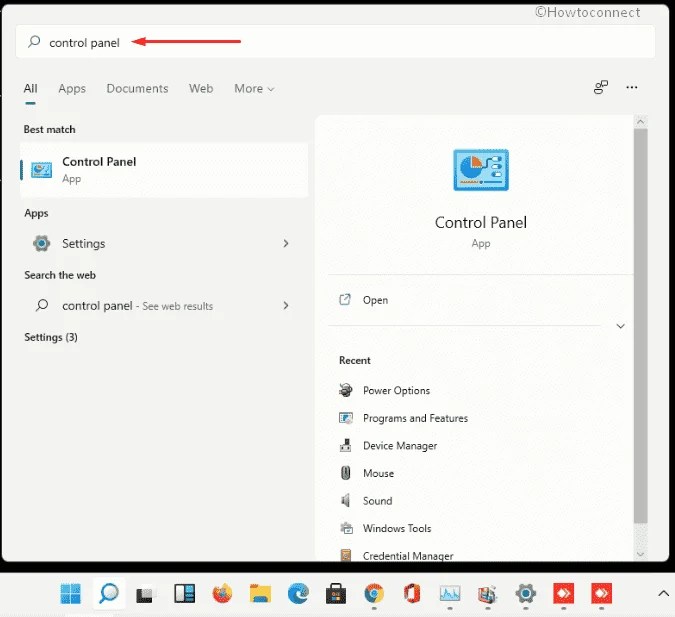
Task: Expand the More dropdown
Action: pyautogui.click(x=254, y=88)
